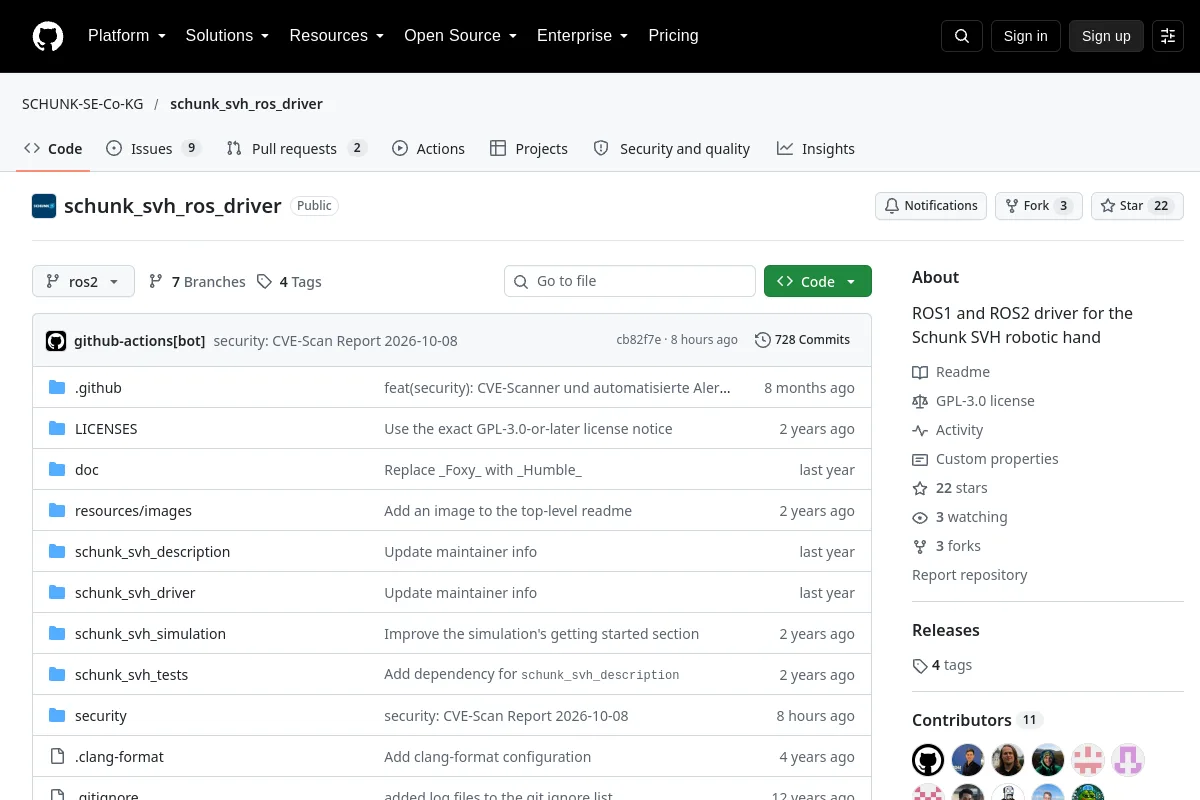Click the Sign up button
1200x800 pixels.
coord(1106,36)
